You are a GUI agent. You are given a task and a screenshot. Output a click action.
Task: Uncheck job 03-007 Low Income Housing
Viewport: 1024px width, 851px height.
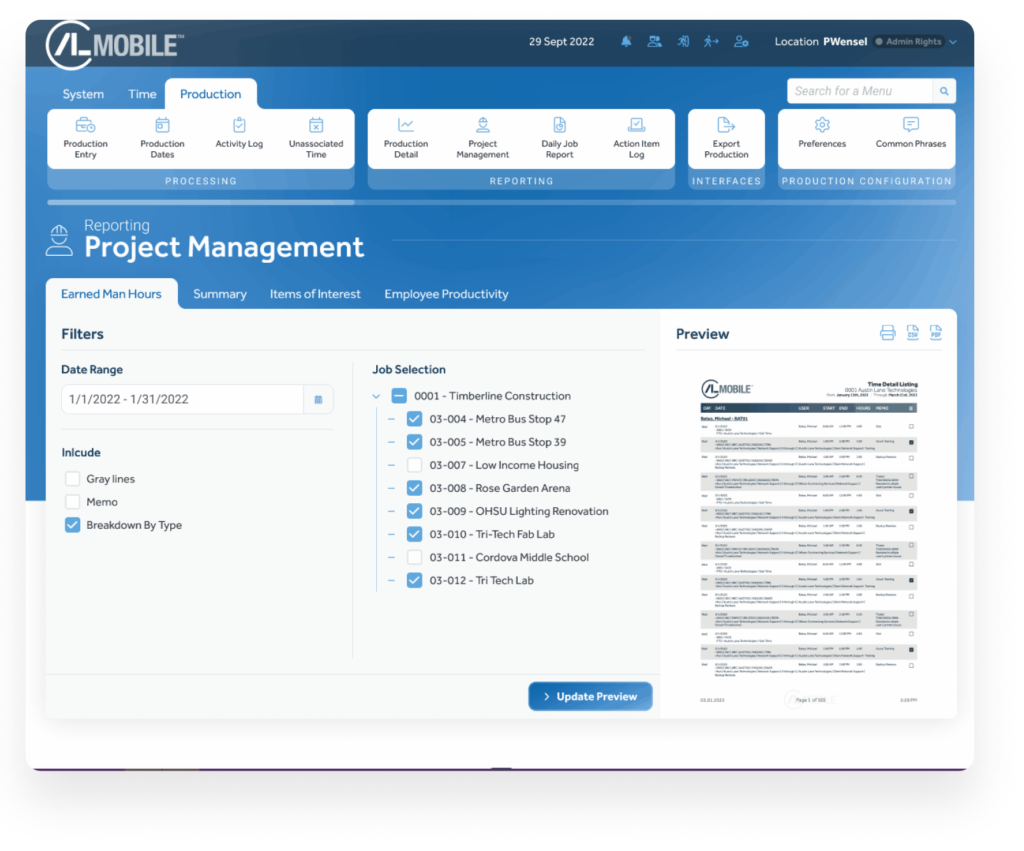[x=414, y=464]
